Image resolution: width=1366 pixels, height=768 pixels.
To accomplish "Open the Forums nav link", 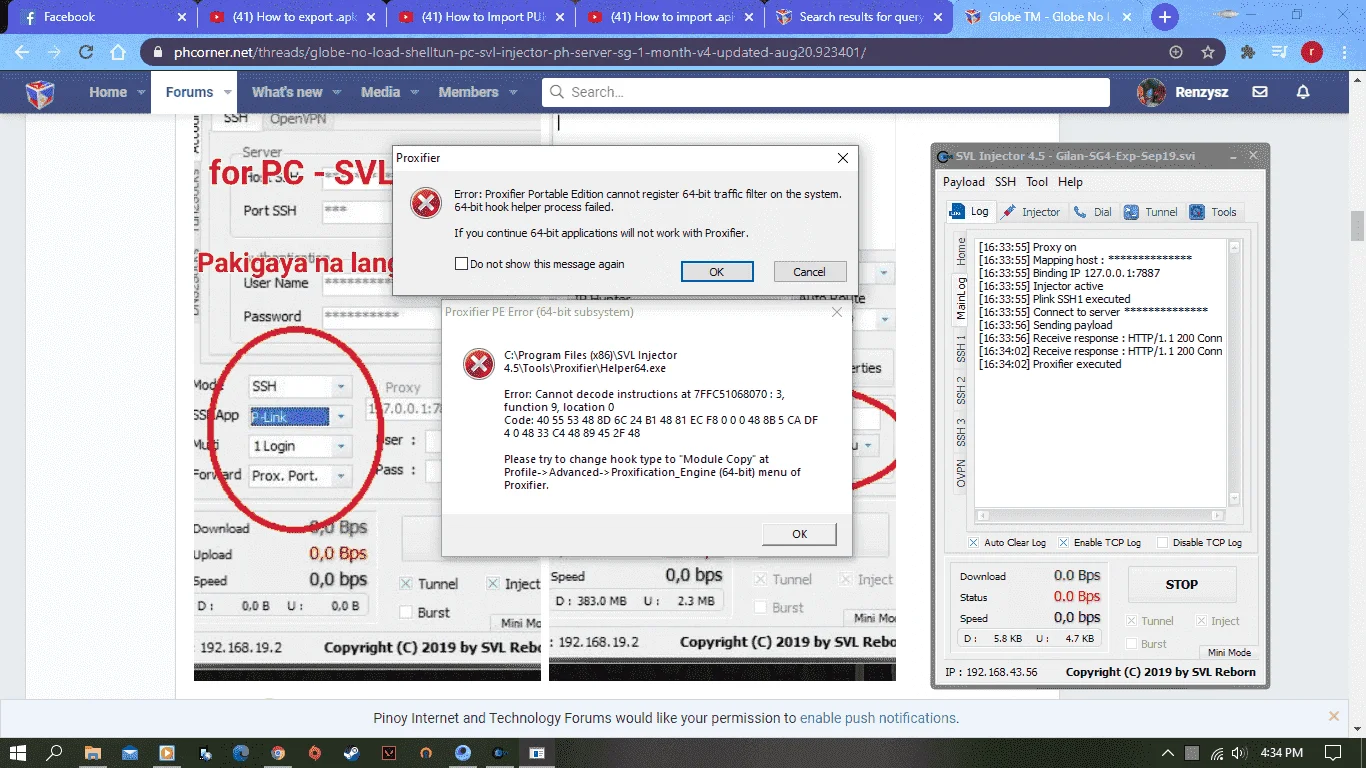I will click(190, 92).
